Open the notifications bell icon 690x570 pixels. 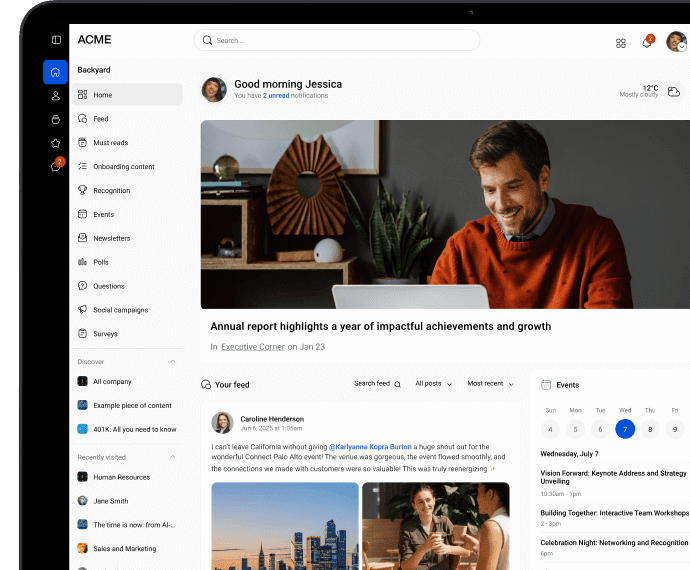coord(647,43)
